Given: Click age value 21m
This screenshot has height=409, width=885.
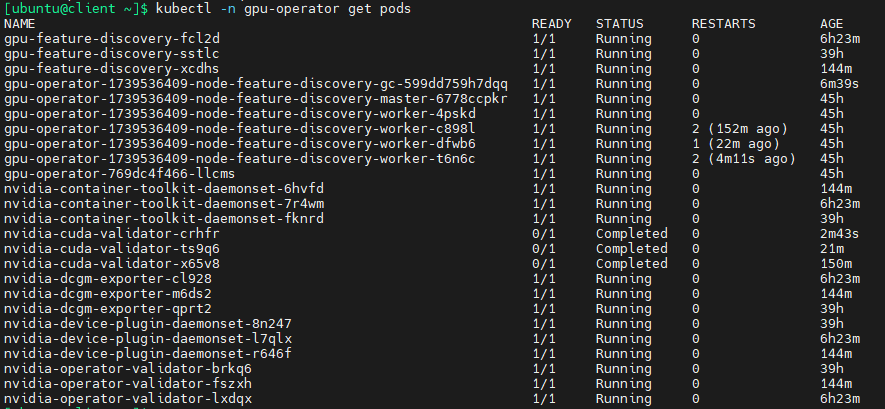Looking at the screenshot, I should coord(832,249).
